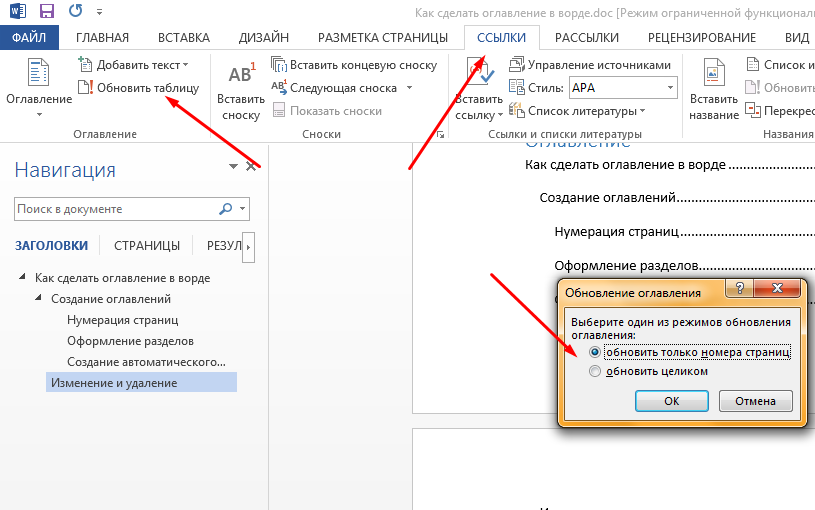
Task: Click the Перекрестная ссылка icon
Action: tap(753, 110)
